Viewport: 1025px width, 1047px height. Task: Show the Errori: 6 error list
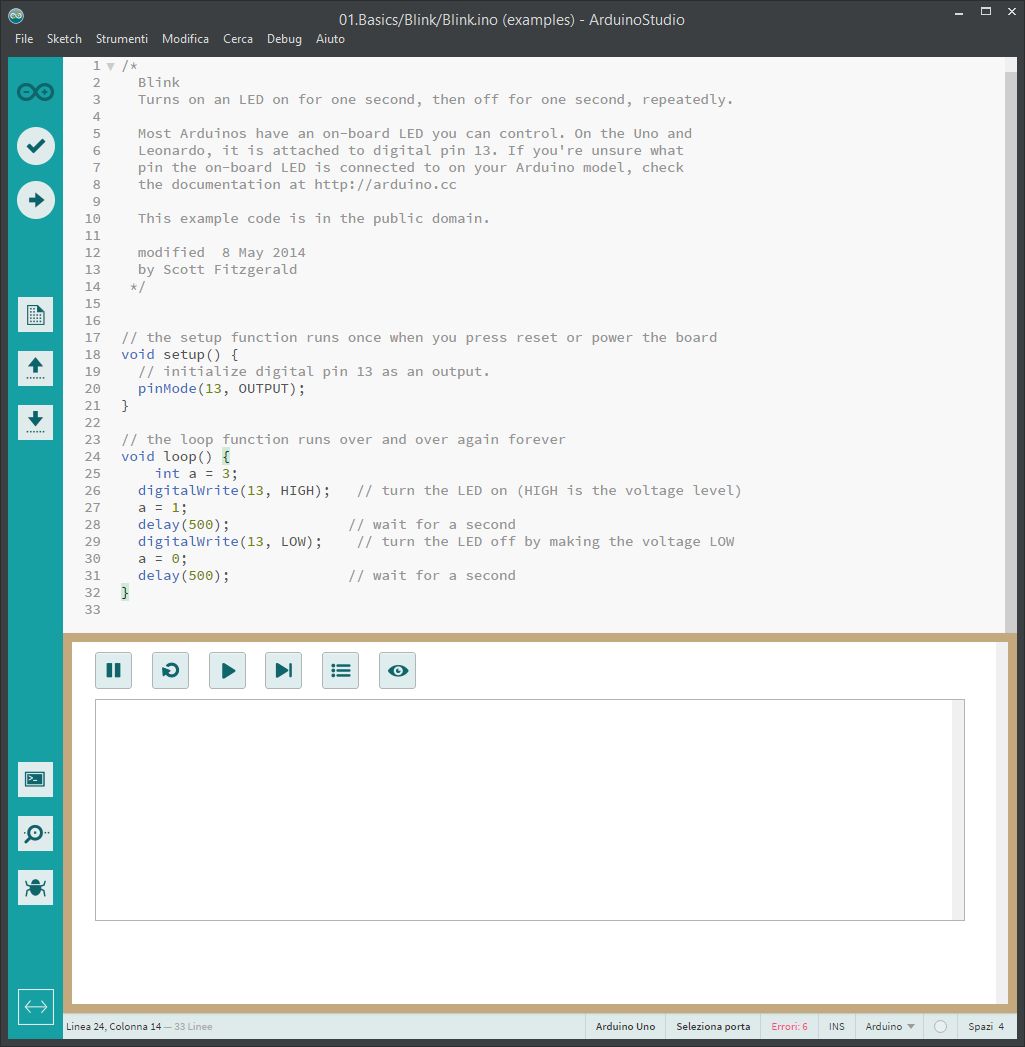tap(789, 1026)
